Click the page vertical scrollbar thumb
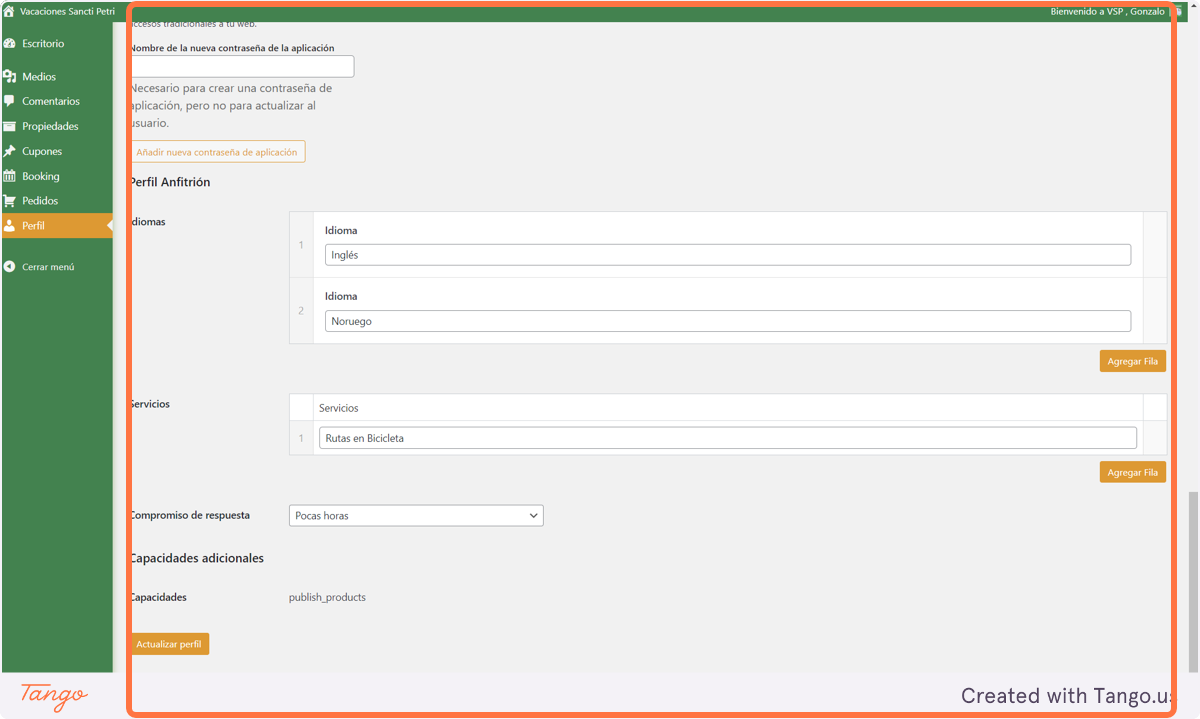 tap(1193, 582)
